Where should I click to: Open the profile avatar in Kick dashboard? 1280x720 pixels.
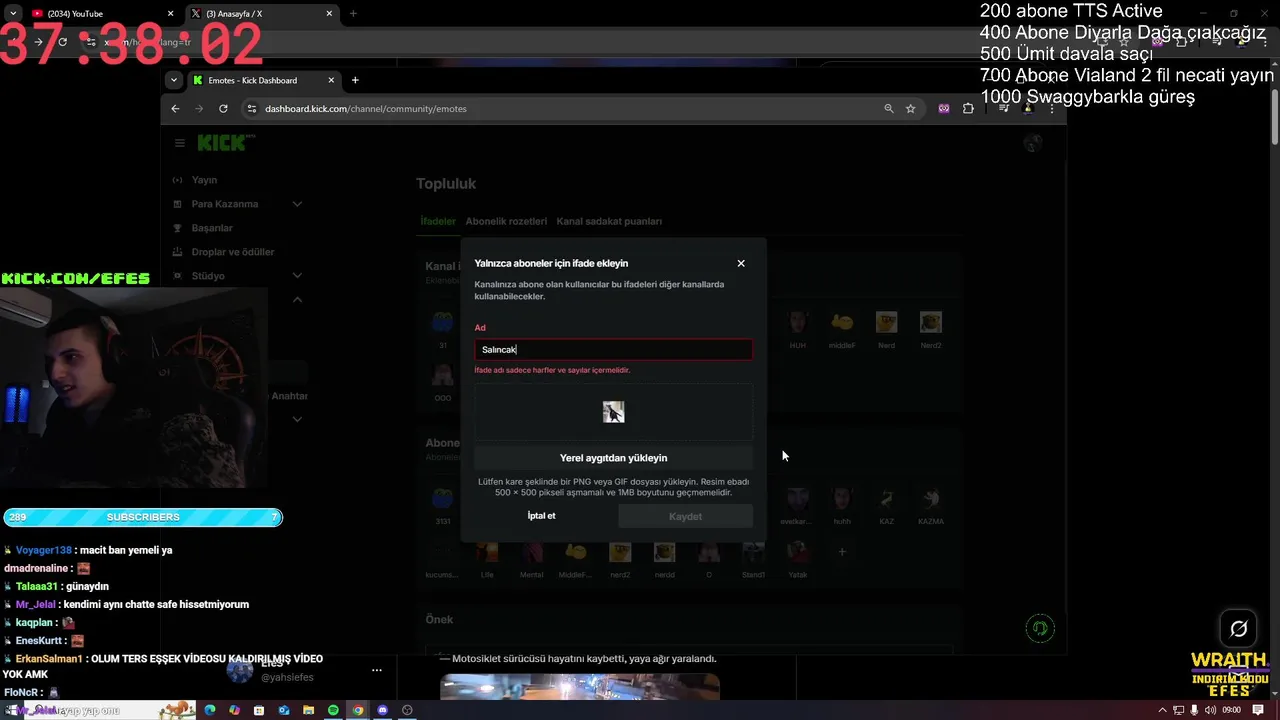1033,143
